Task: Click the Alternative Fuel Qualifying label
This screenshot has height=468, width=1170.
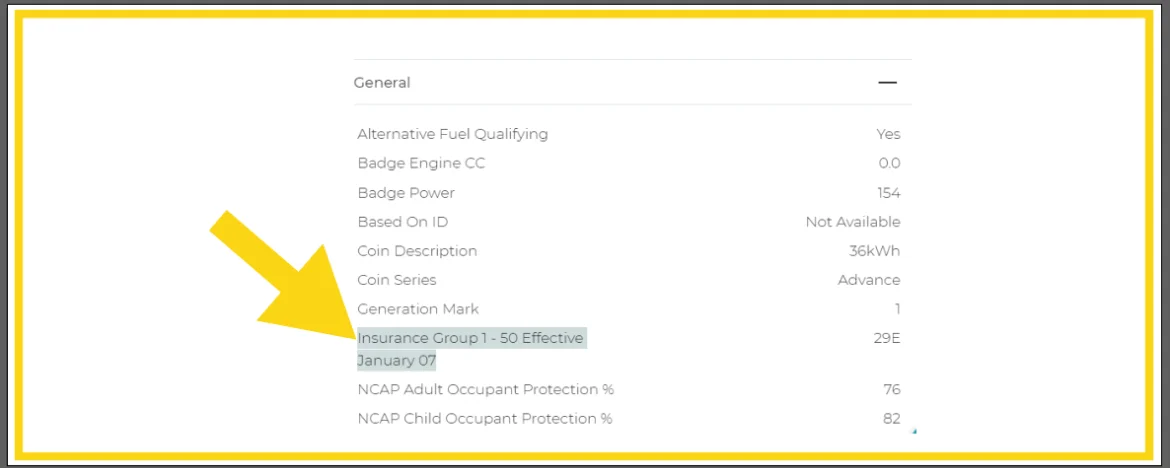Action: (452, 134)
